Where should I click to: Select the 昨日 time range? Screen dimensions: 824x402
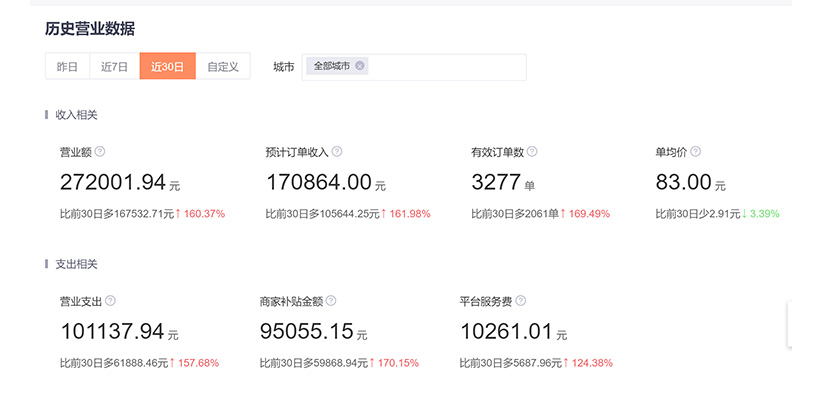[x=67, y=67]
